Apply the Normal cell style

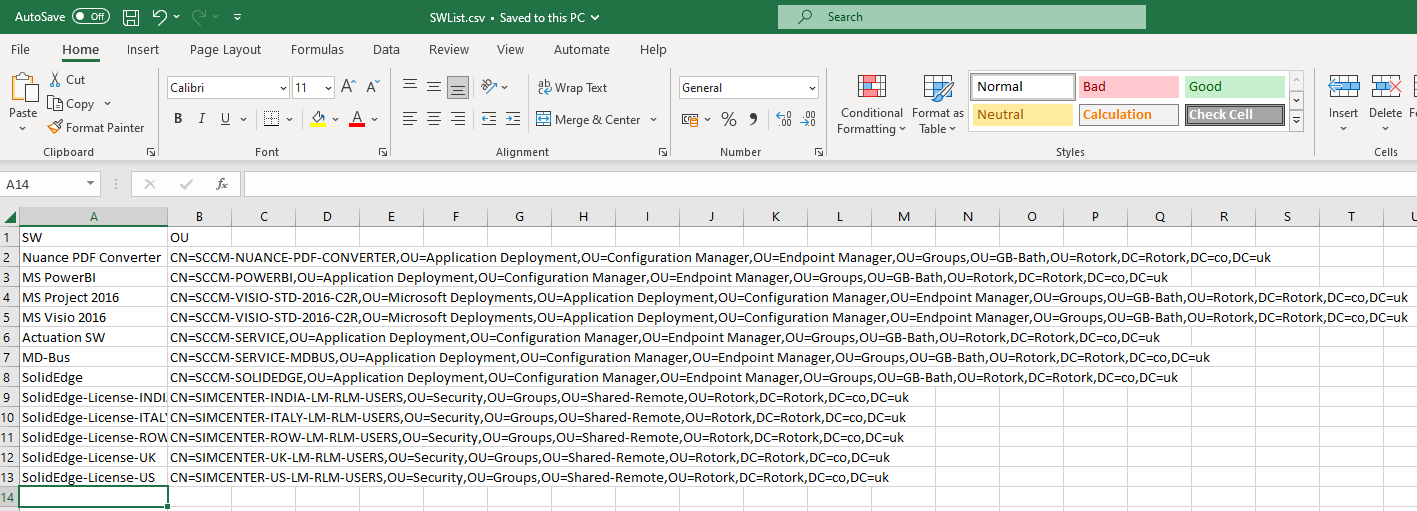(1023, 87)
